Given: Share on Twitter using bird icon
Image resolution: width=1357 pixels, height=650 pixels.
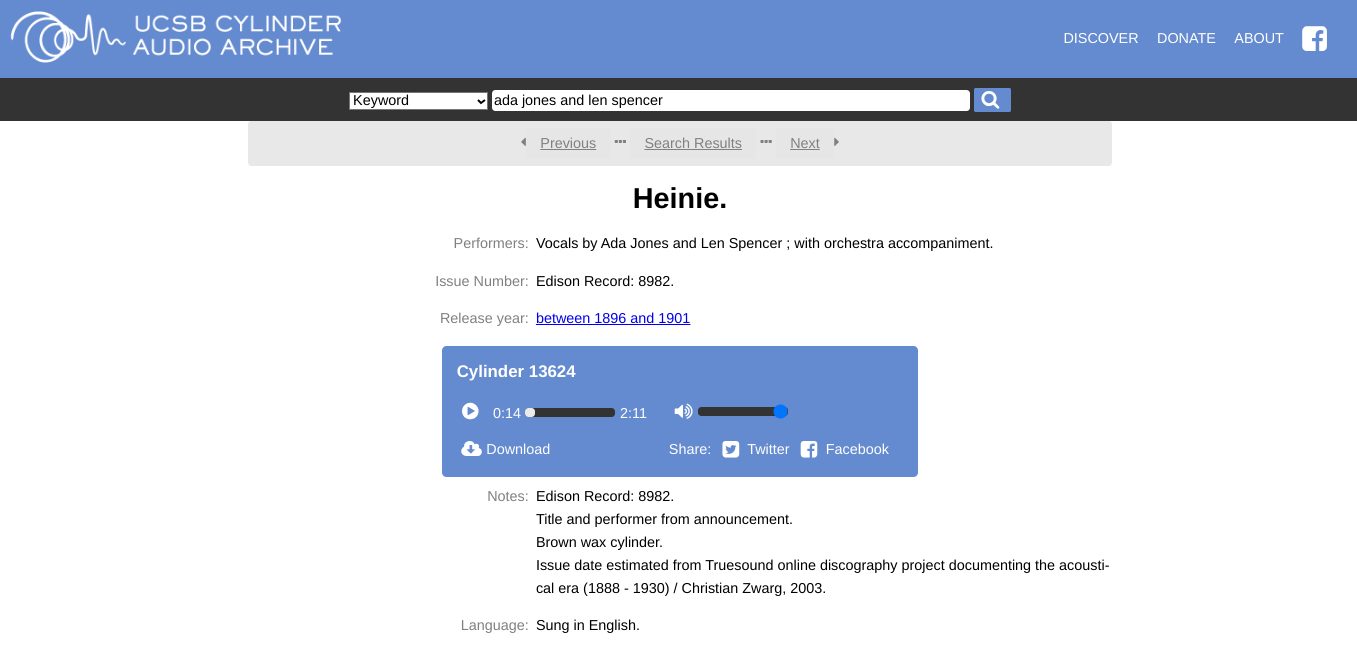Looking at the screenshot, I should coord(731,450).
